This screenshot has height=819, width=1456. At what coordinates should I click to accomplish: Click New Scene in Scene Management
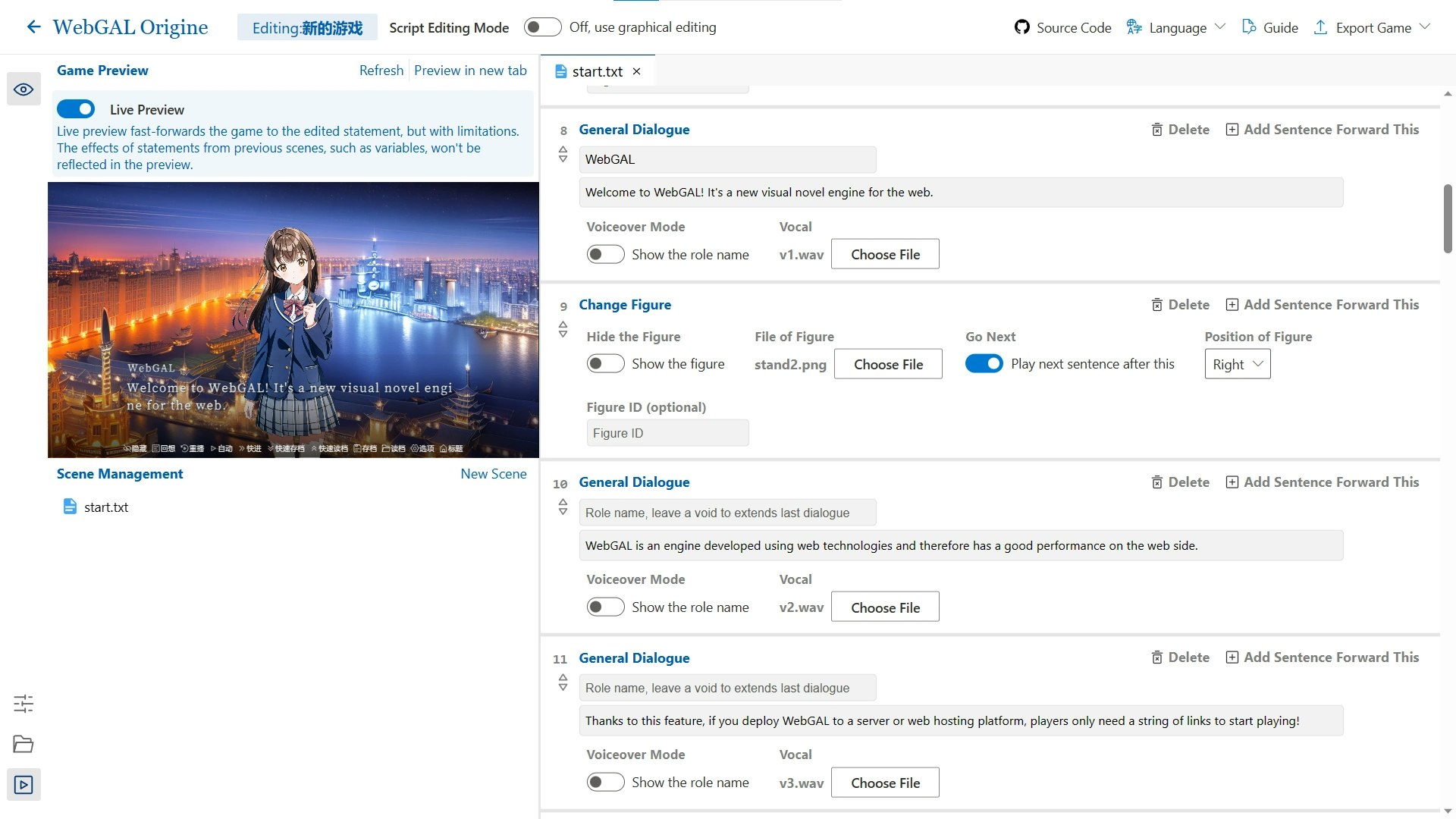click(494, 474)
